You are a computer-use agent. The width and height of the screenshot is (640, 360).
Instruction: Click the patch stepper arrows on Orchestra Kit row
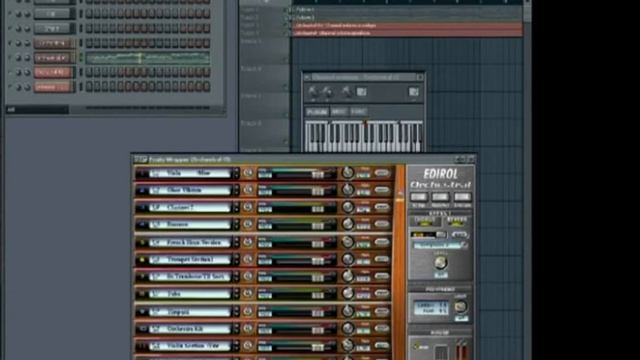pyautogui.click(x=236, y=329)
